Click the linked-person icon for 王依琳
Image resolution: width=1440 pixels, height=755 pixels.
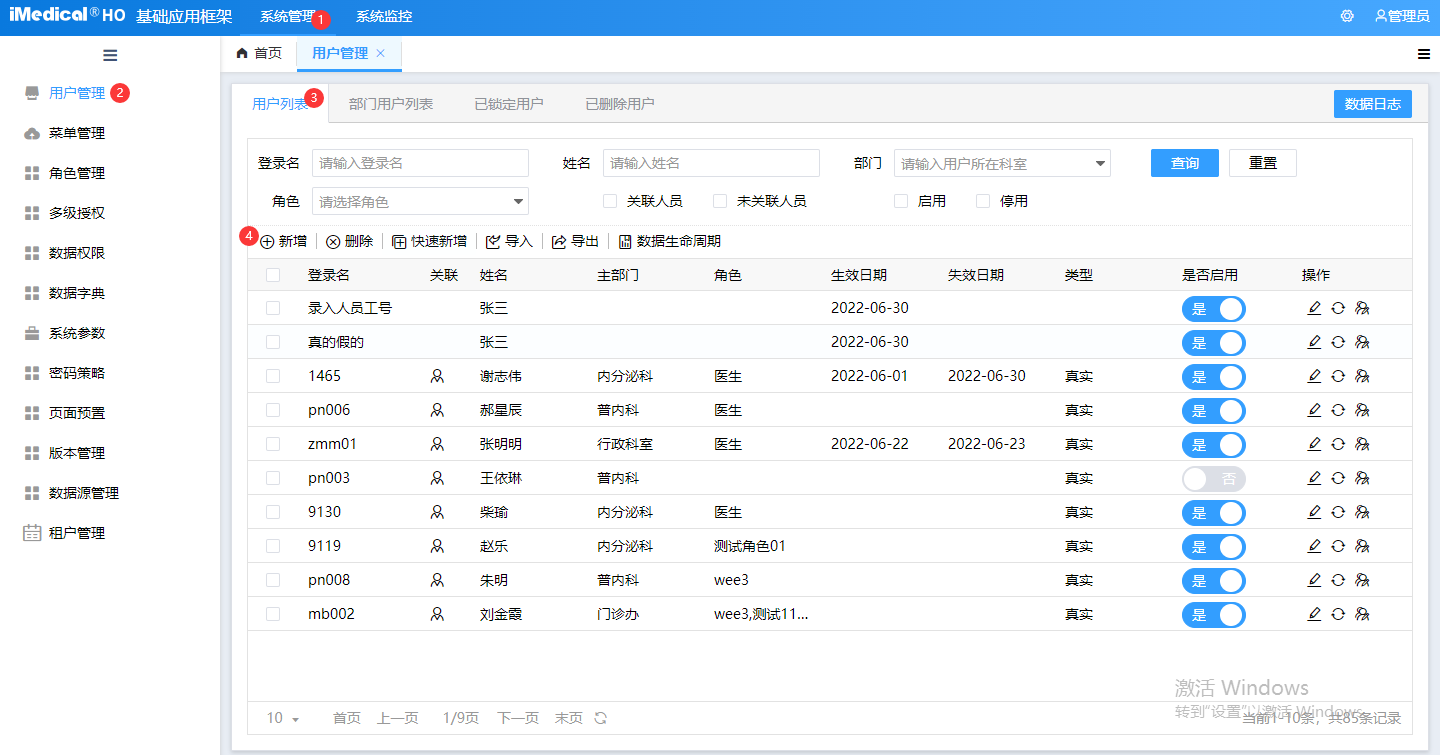(437, 478)
